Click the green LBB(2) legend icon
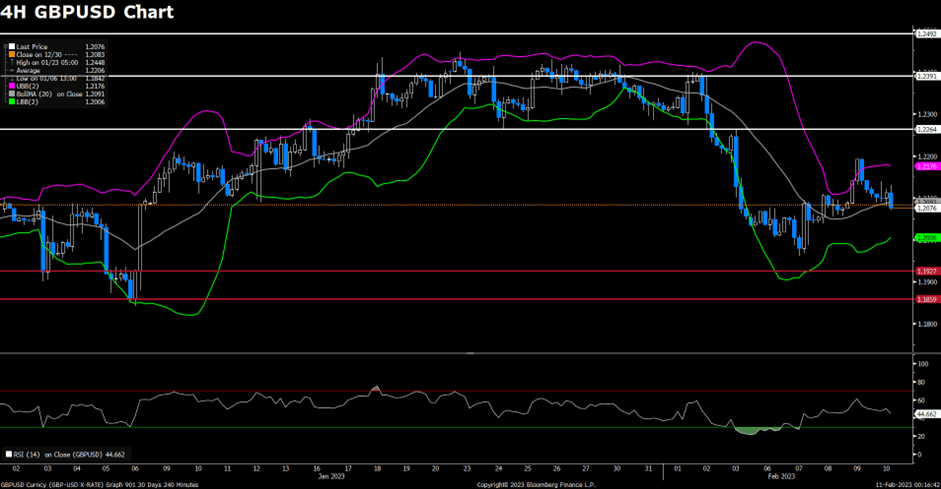 (10, 101)
